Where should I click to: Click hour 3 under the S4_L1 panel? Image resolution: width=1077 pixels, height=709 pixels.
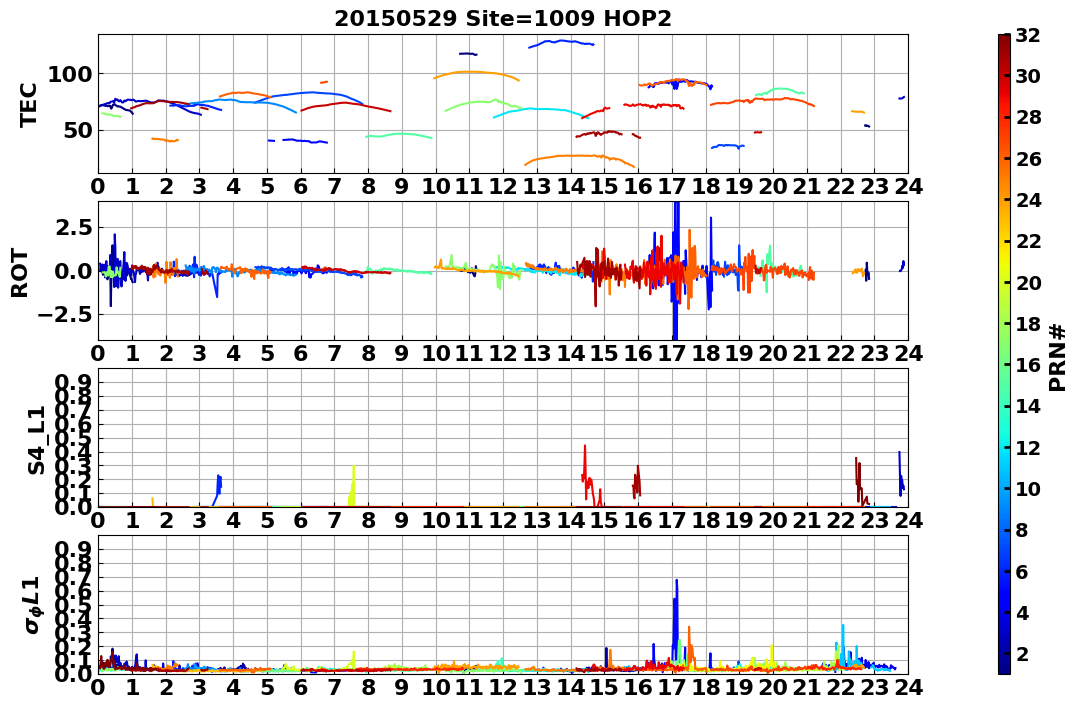point(200,520)
